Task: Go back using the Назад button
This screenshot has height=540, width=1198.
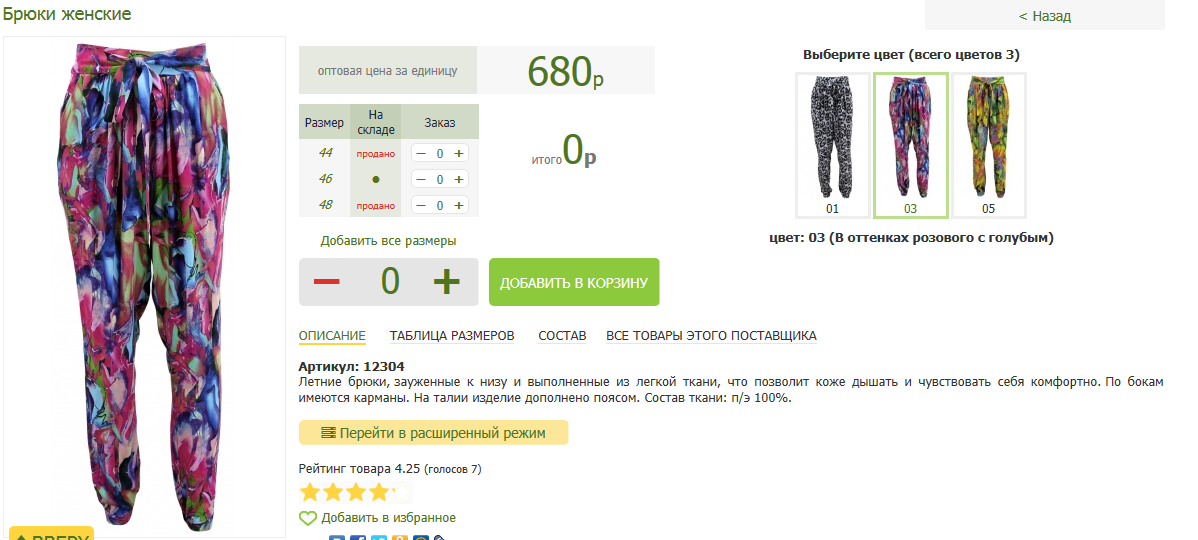Action: [x=1044, y=15]
